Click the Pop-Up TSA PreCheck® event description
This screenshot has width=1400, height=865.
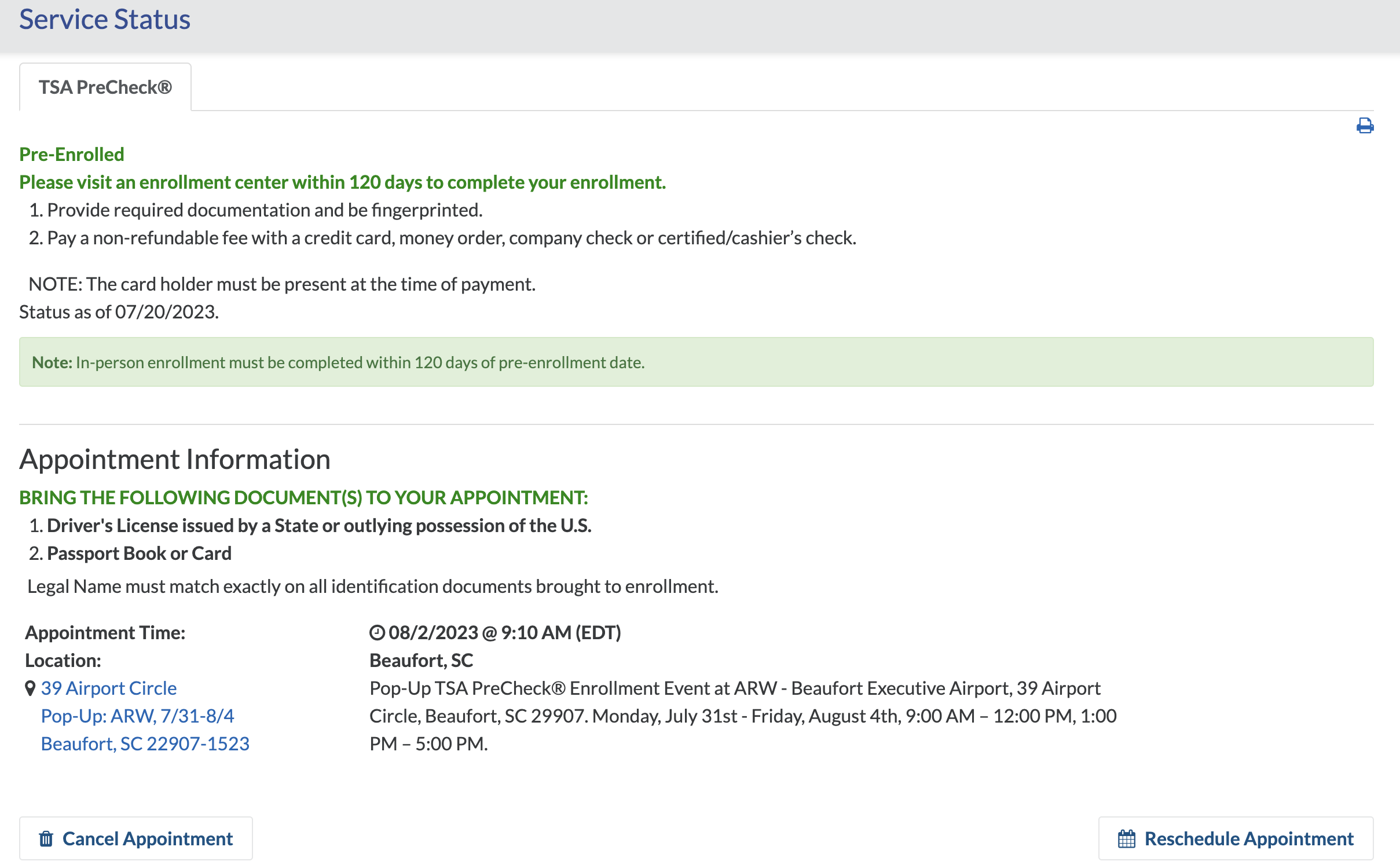pos(743,716)
